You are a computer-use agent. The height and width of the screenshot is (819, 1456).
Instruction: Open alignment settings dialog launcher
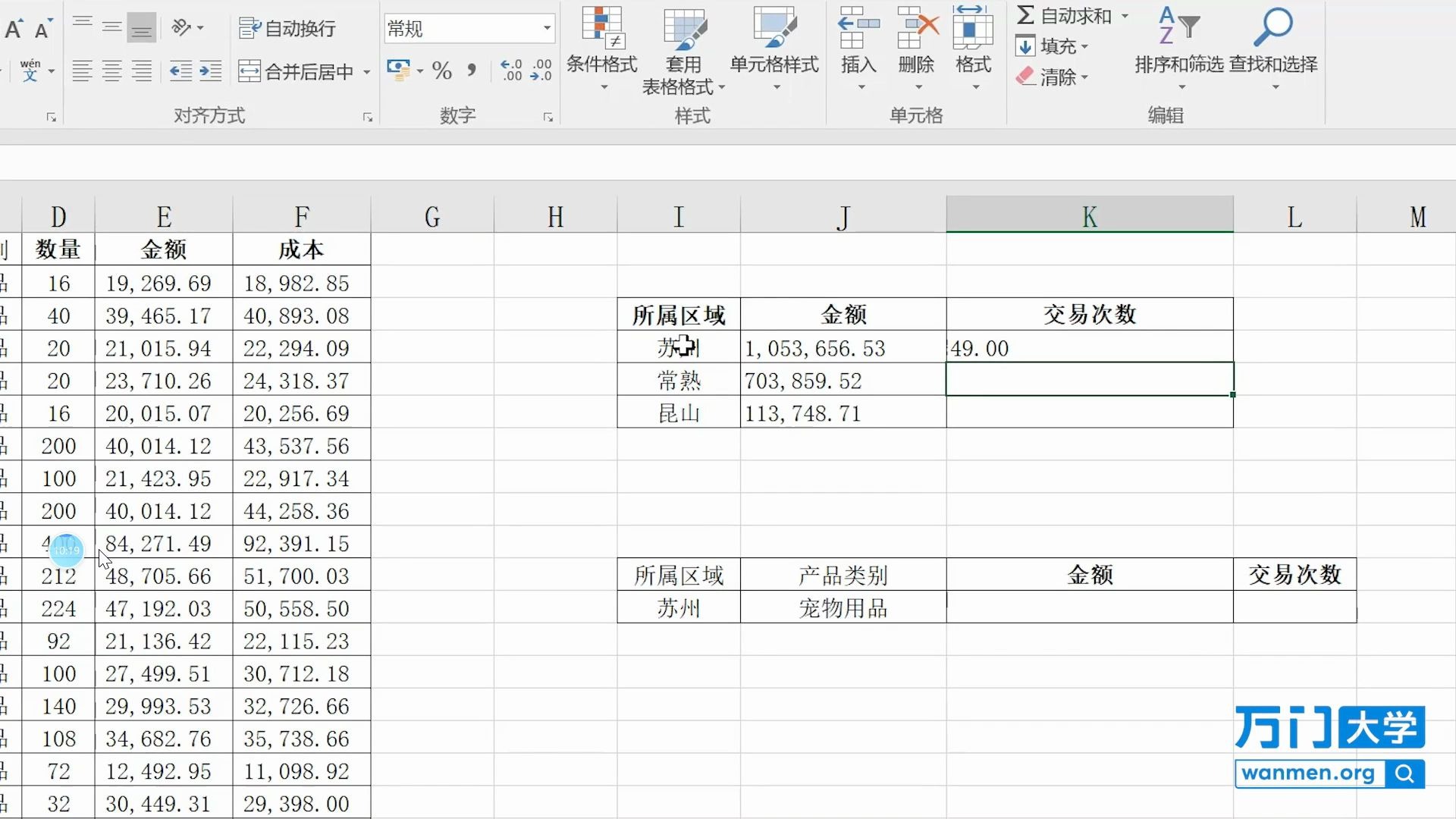(x=368, y=118)
